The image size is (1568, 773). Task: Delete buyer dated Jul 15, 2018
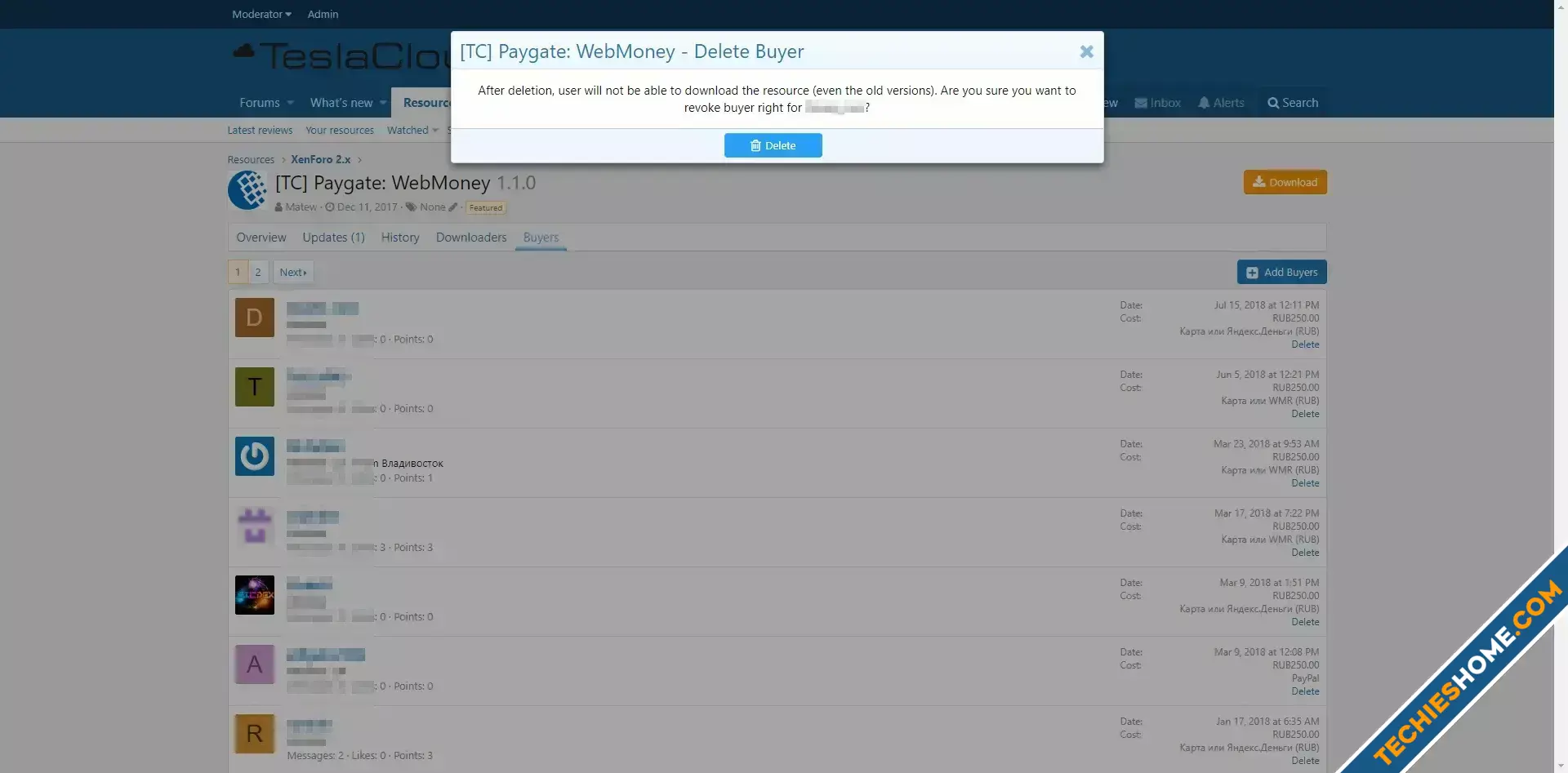[1305, 344]
